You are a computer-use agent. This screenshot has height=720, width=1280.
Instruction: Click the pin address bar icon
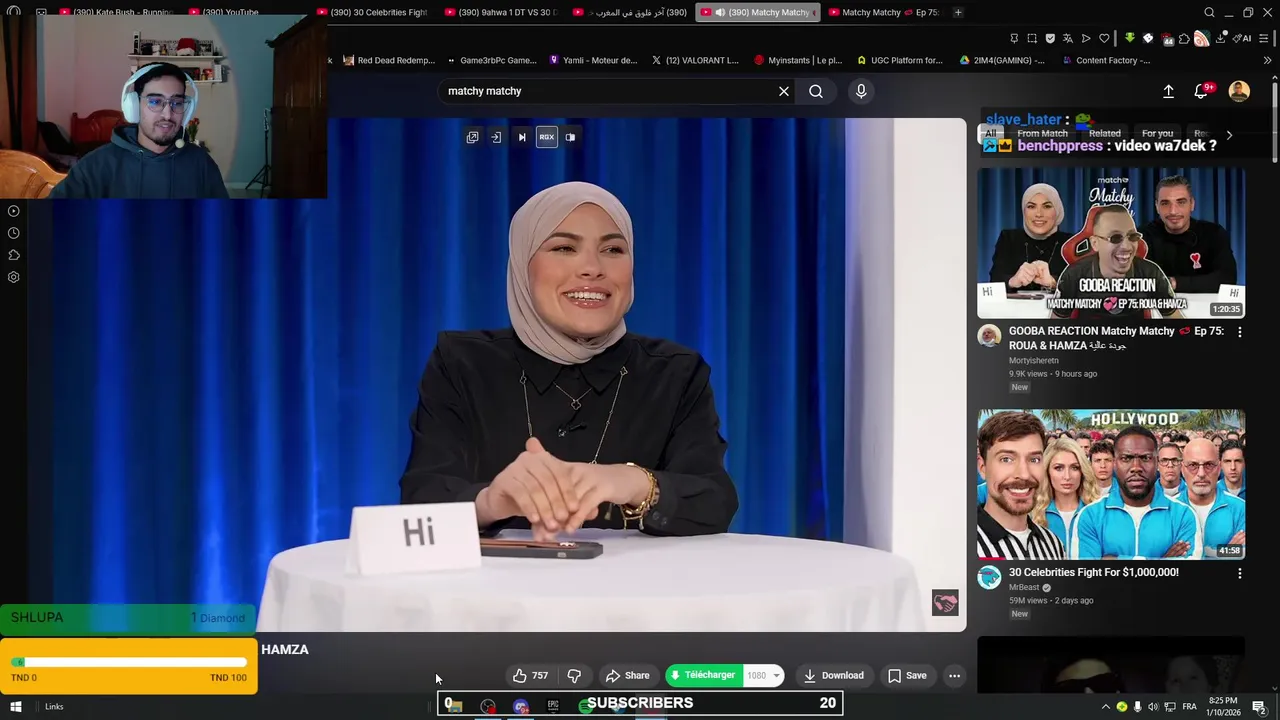click(x=1014, y=38)
